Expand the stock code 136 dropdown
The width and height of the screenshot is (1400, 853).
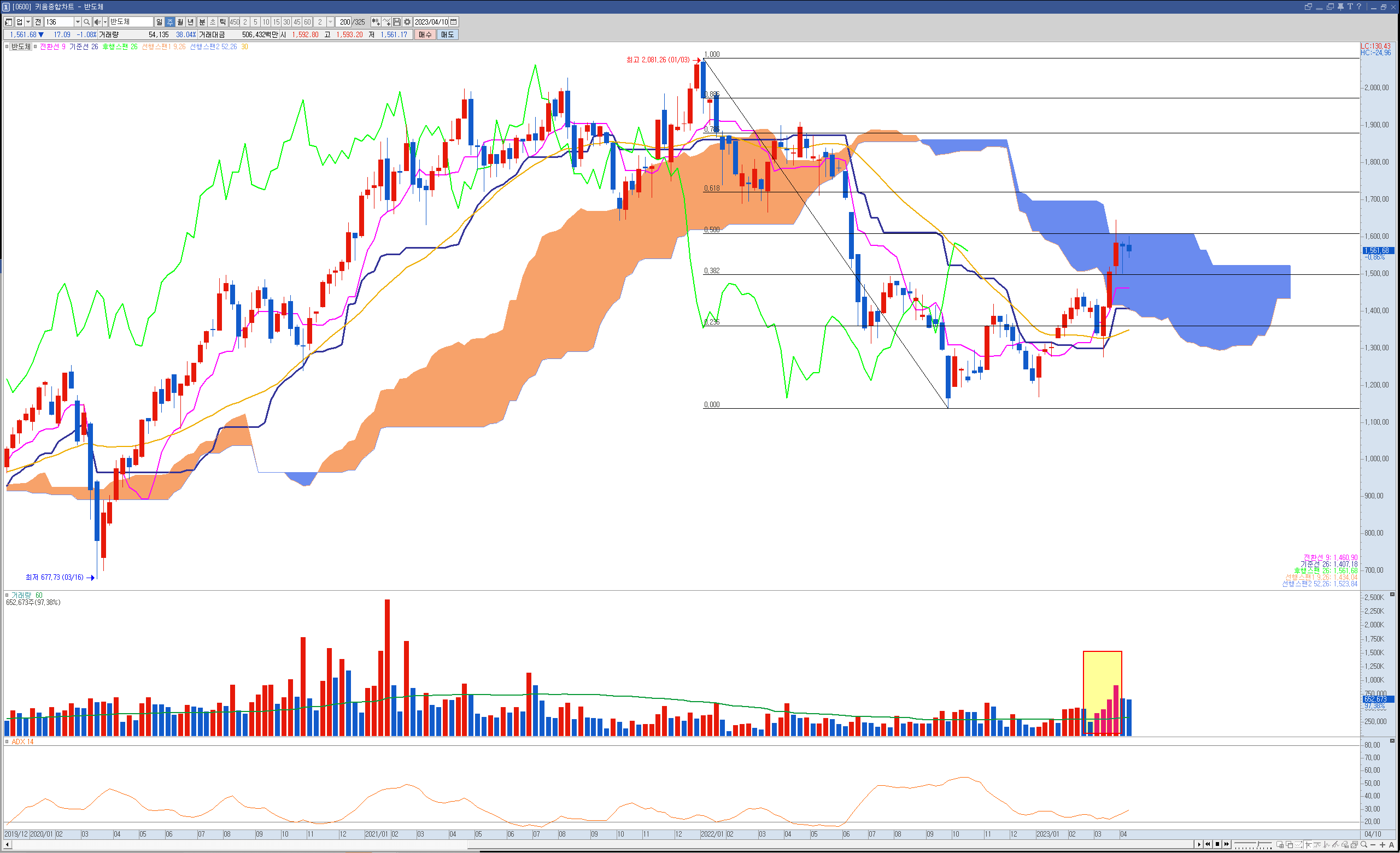(x=78, y=21)
